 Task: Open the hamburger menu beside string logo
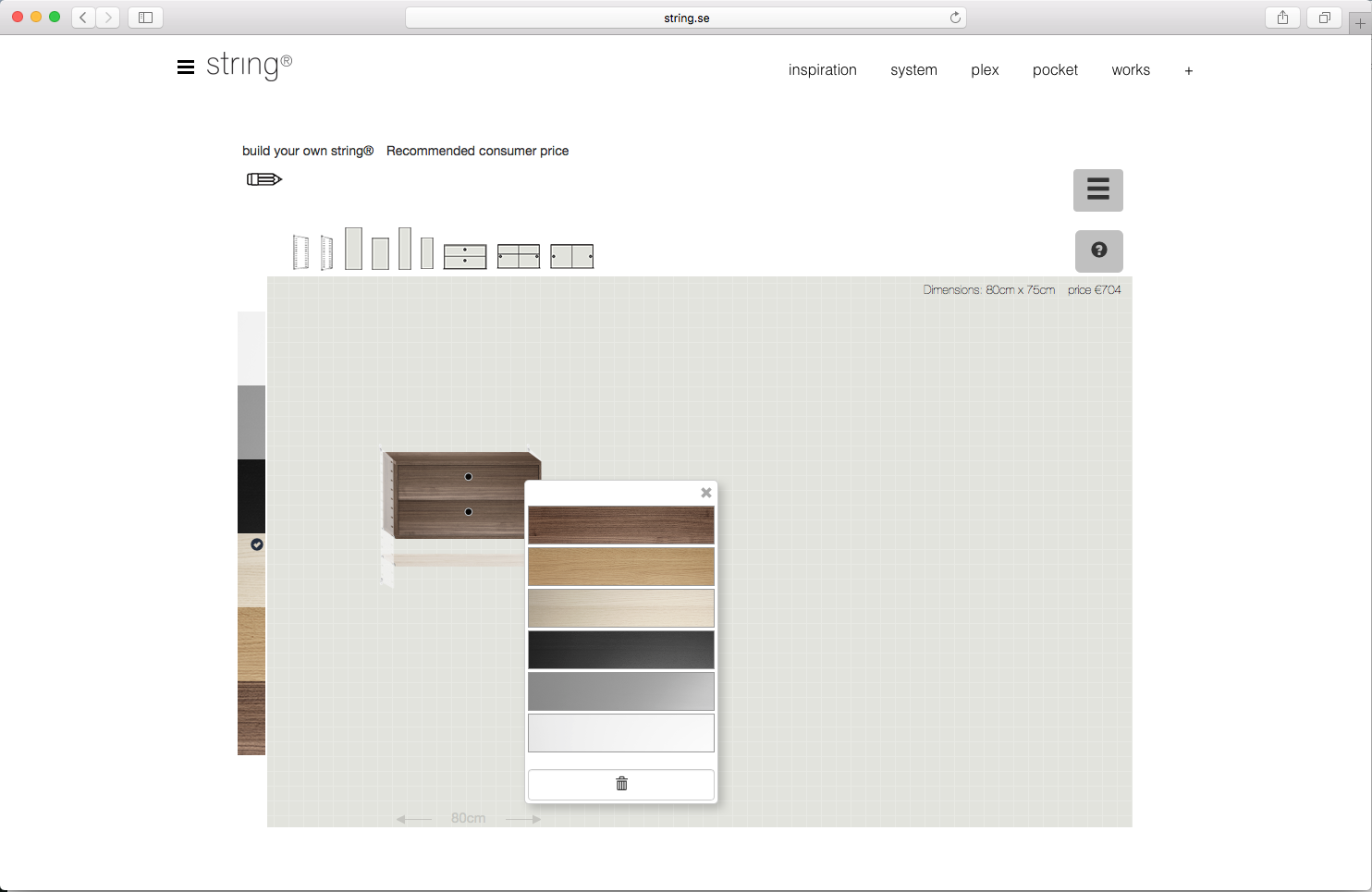(186, 67)
